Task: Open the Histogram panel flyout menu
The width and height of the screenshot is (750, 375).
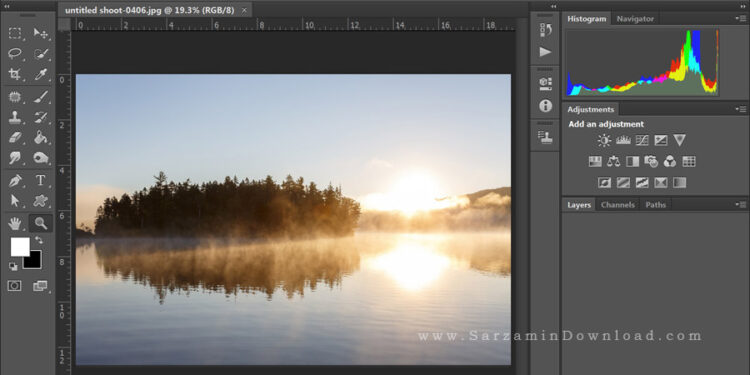Action: pyautogui.click(x=741, y=18)
